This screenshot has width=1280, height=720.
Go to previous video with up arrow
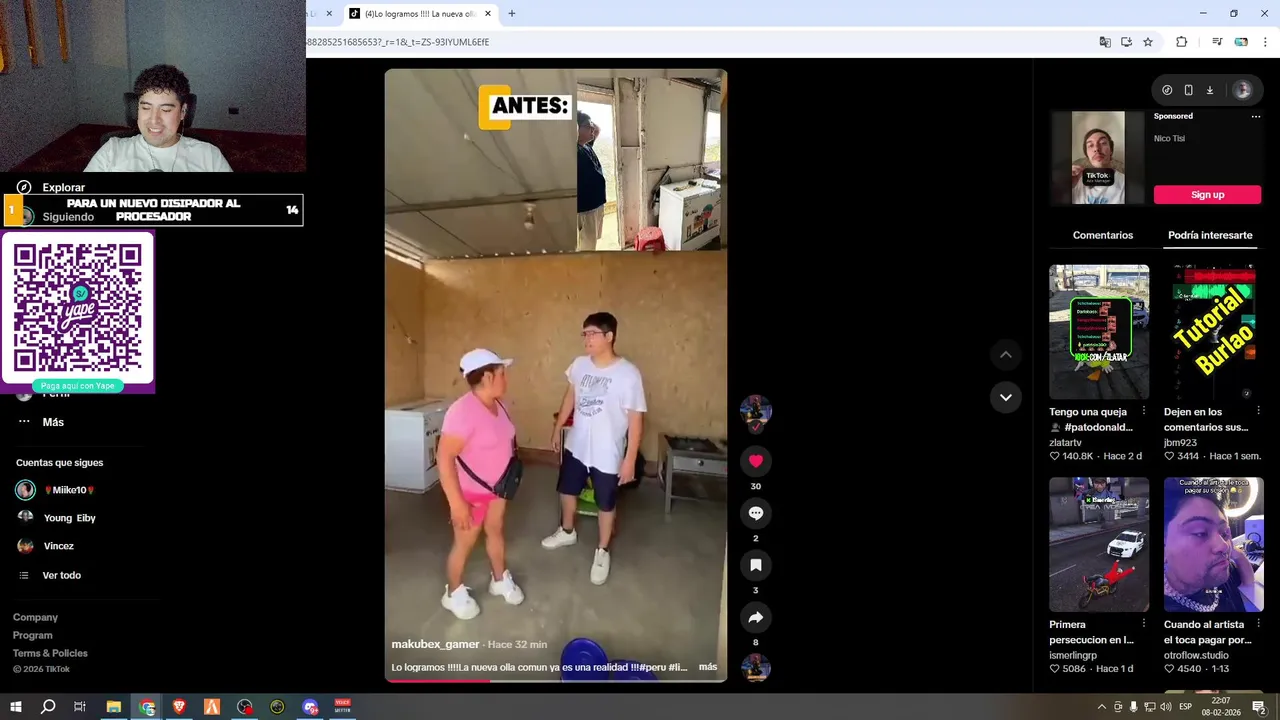[x=1006, y=355]
